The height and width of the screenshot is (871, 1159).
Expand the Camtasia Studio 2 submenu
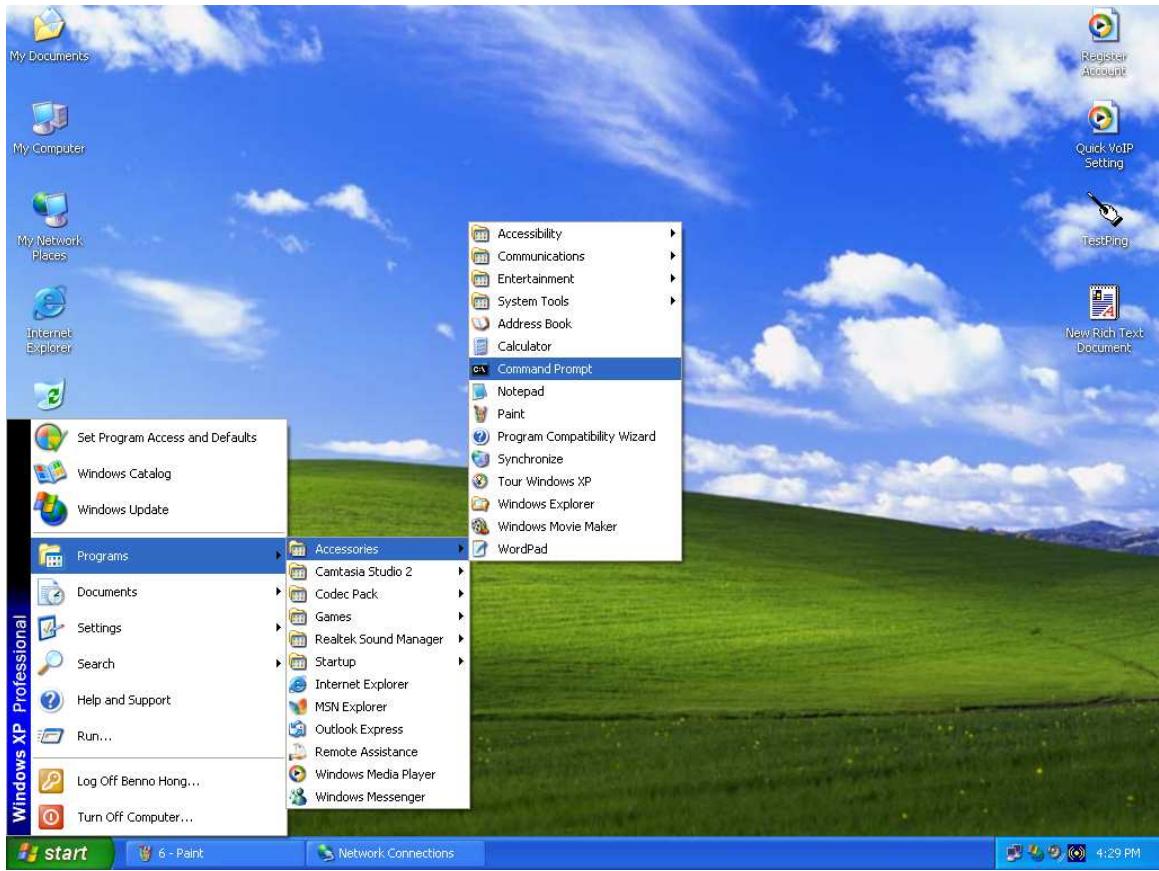(378, 572)
